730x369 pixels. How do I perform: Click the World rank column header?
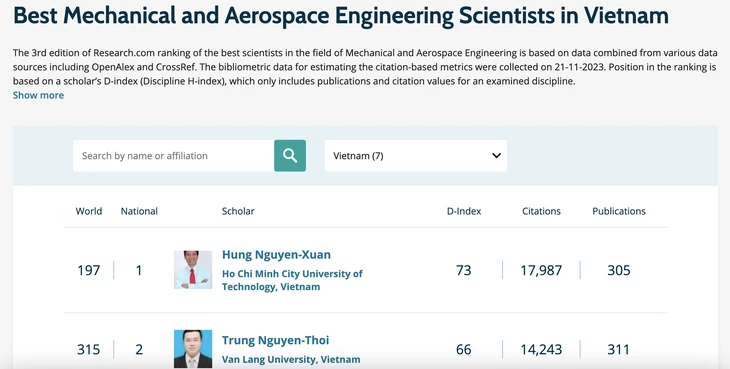click(88, 211)
